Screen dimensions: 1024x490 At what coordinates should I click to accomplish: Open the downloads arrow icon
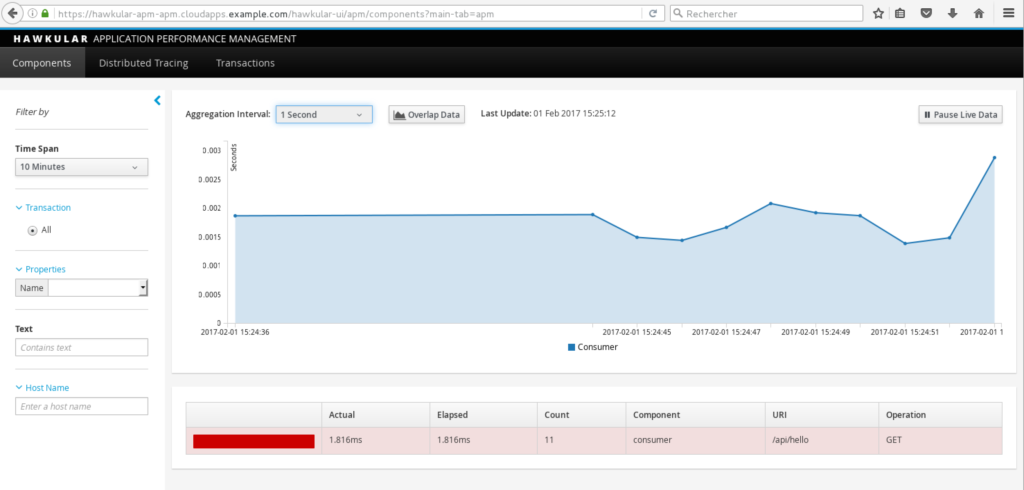click(x=952, y=13)
